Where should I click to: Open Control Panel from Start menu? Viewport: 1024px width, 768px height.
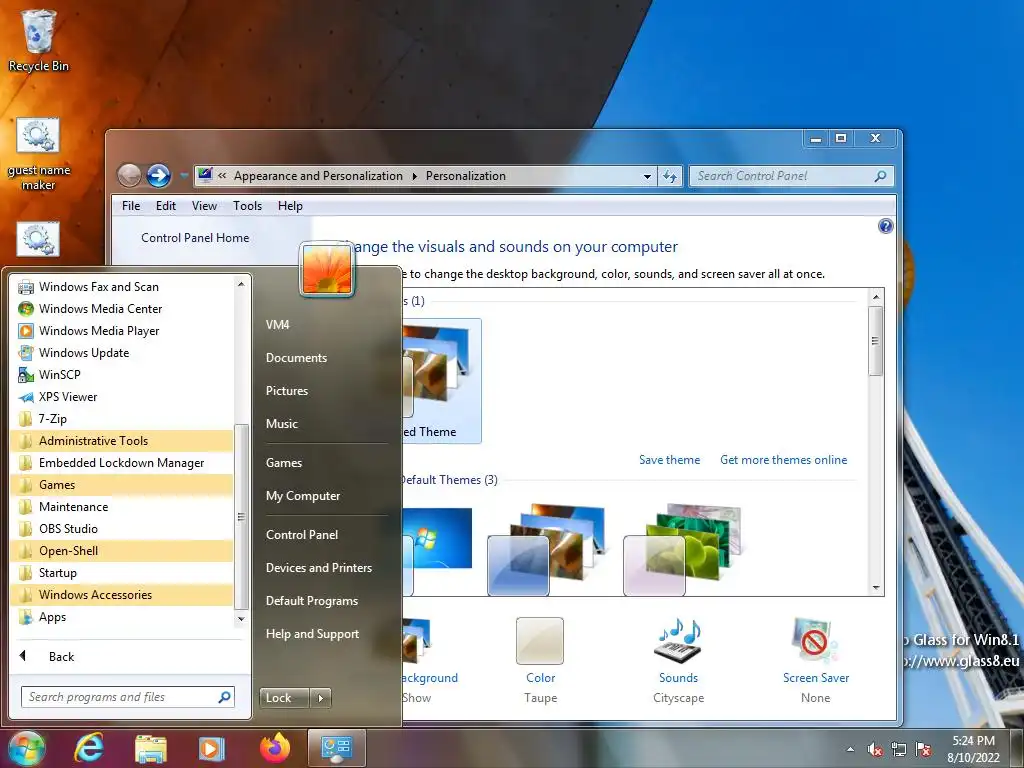[302, 535]
